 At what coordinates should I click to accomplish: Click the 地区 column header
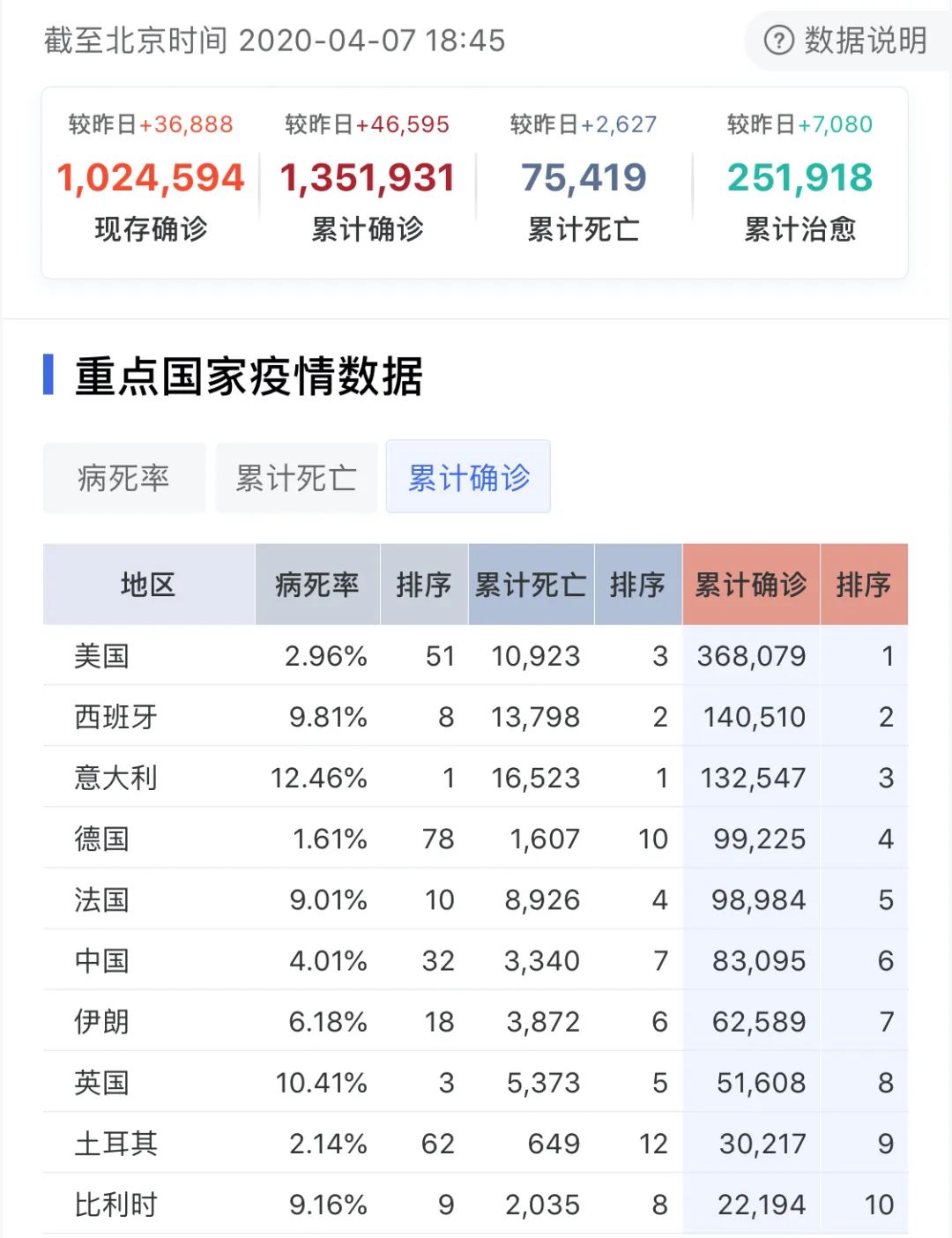(148, 585)
